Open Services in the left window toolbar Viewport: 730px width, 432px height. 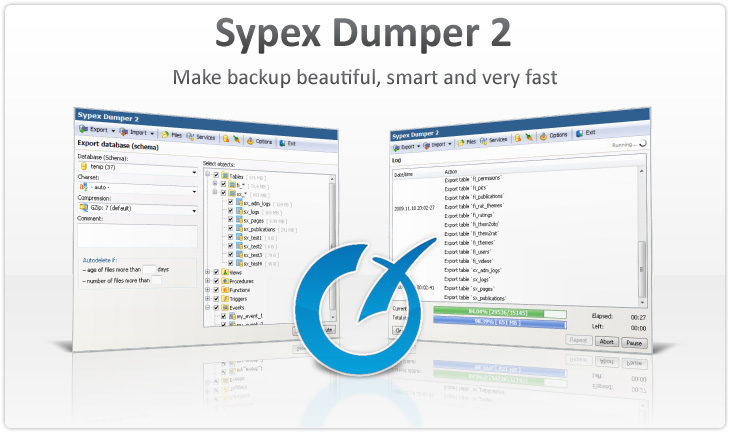[x=201, y=136]
